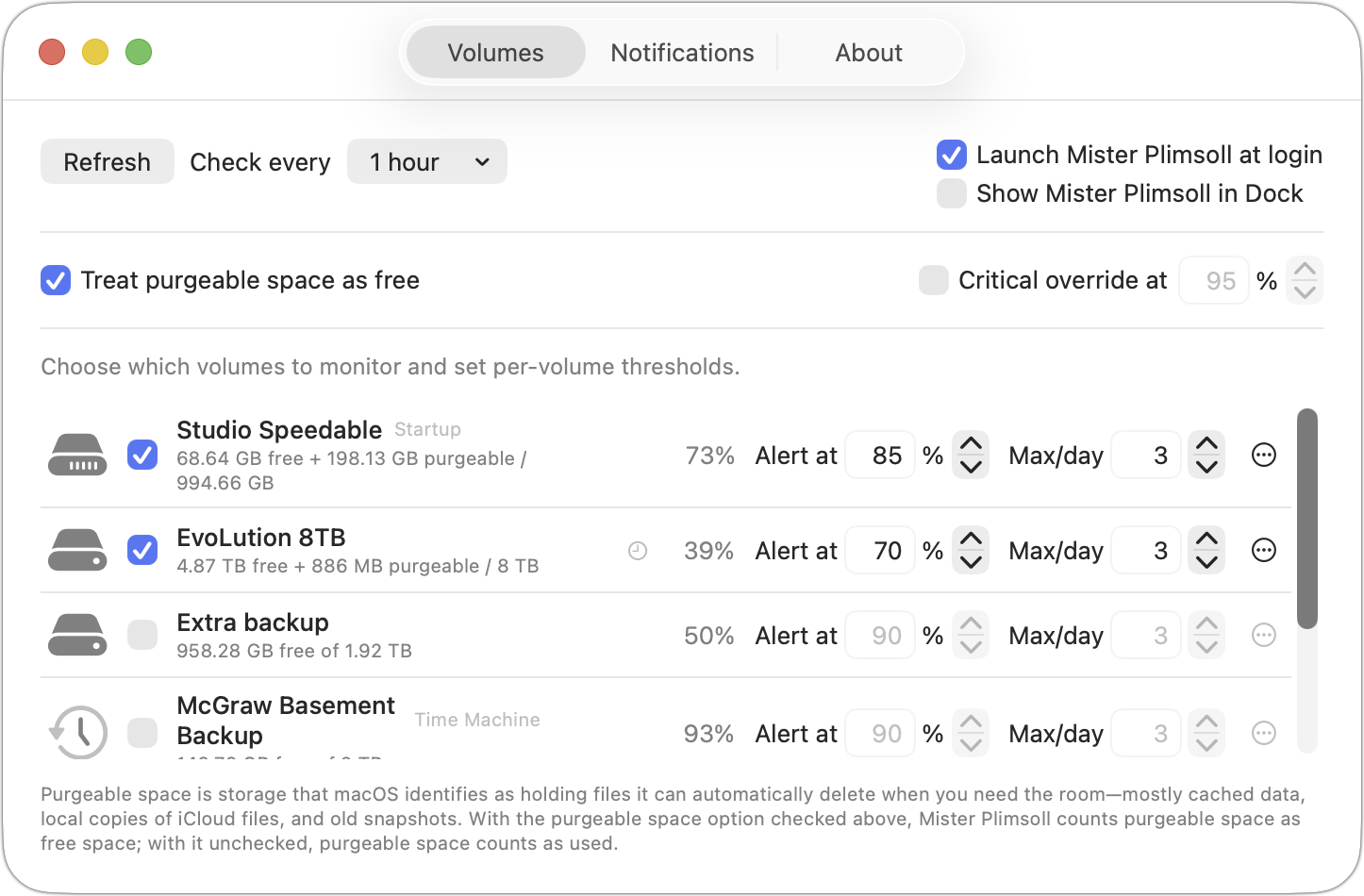Click the clock icon beside EvoLution 8TB
Screen dimensions: 1364x896
coord(638,551)
